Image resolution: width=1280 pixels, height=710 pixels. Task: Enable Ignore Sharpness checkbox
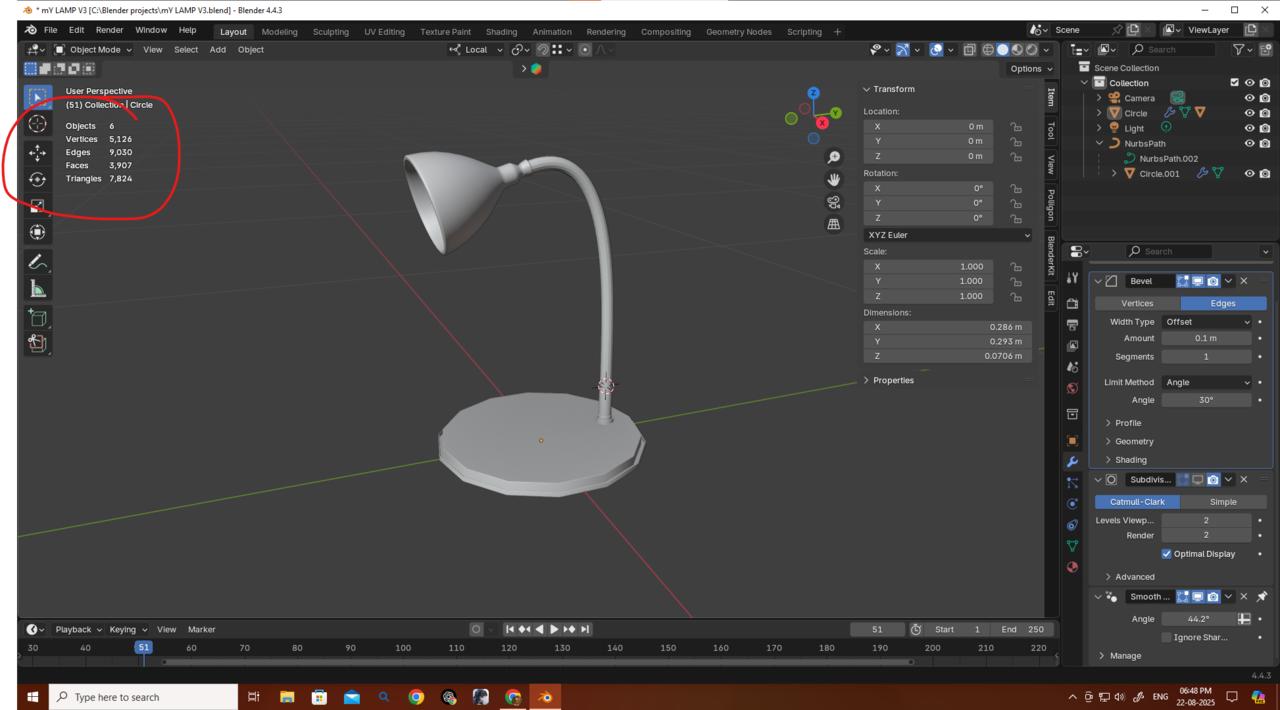(x=1166, y=637)
